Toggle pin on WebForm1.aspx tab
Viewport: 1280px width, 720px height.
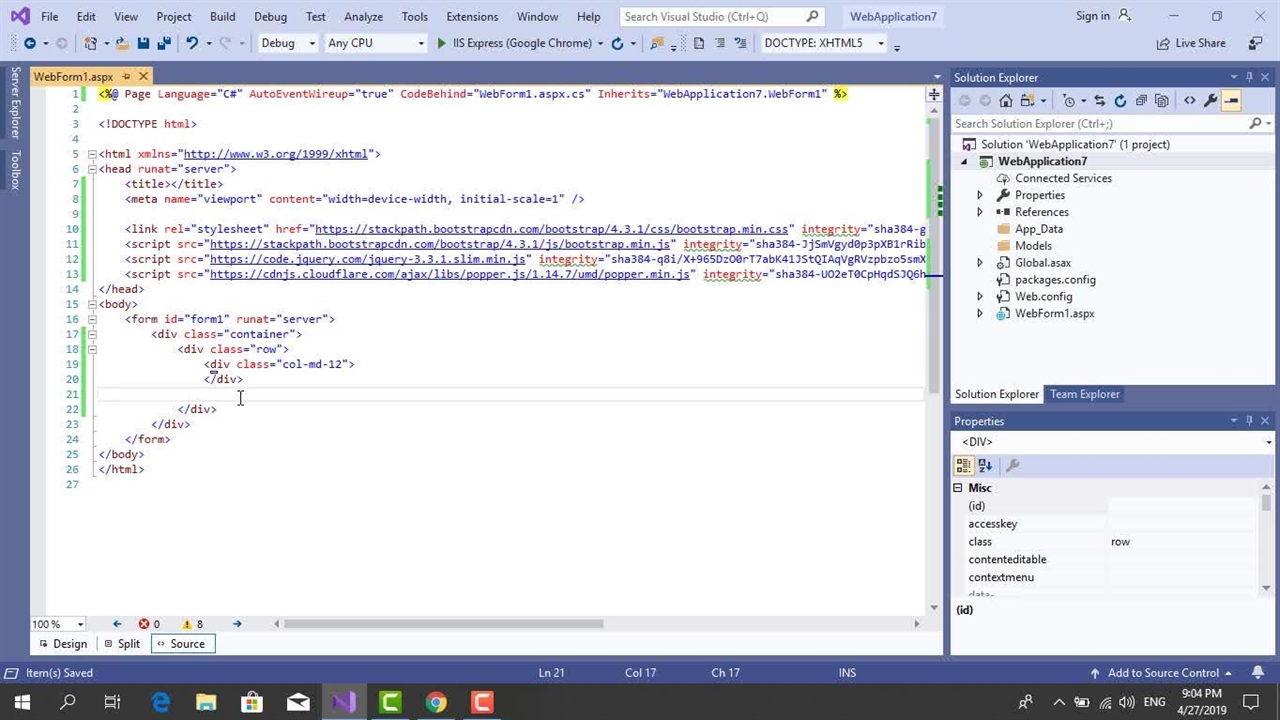pyautogui.click(x=126, y=77)
